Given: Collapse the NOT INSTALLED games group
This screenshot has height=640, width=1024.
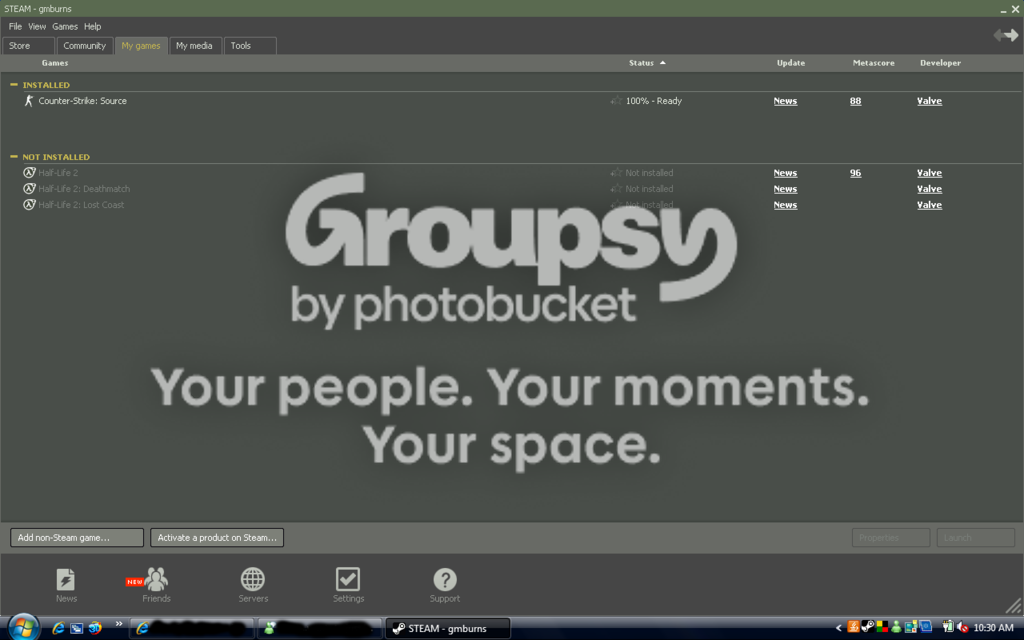Looking at the screenshot, I should (x=14, y=157).
